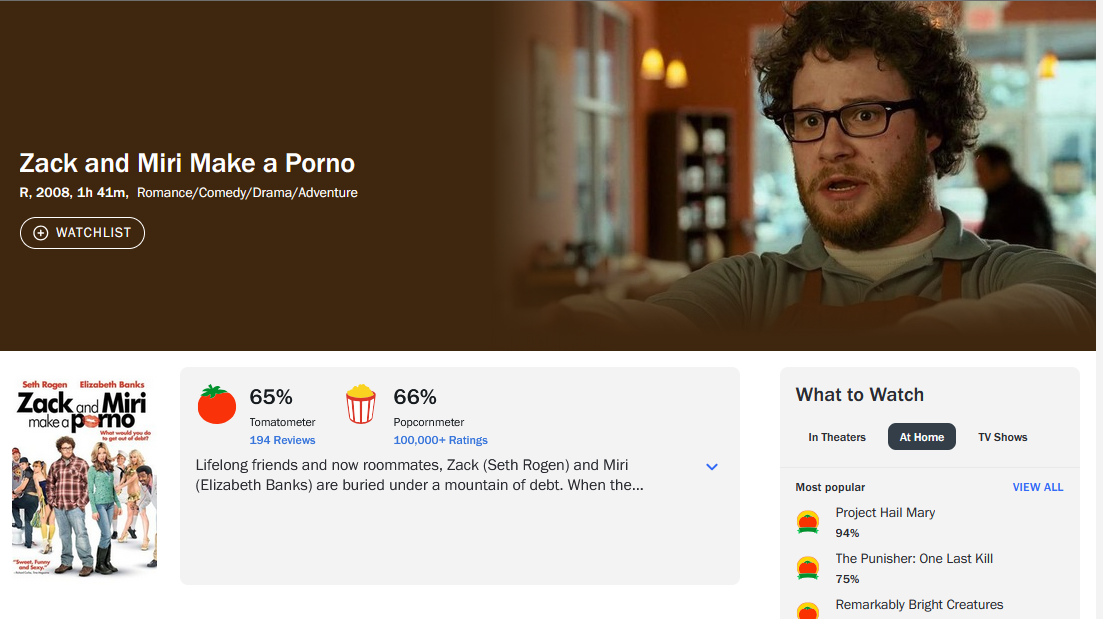Click the fresh badge beside The Punisher: One Last Kill
The image size is (1103, 619).
click(808, 568)
